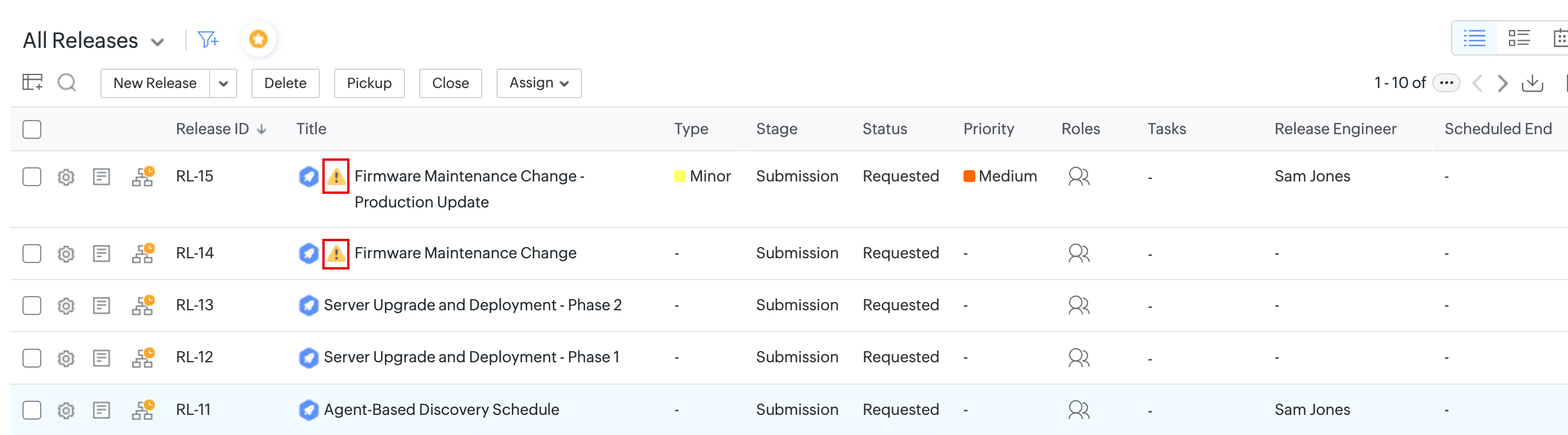Open the gear actions icon for RL-14
Screen dimensions: 1568x435
point(66,254)
